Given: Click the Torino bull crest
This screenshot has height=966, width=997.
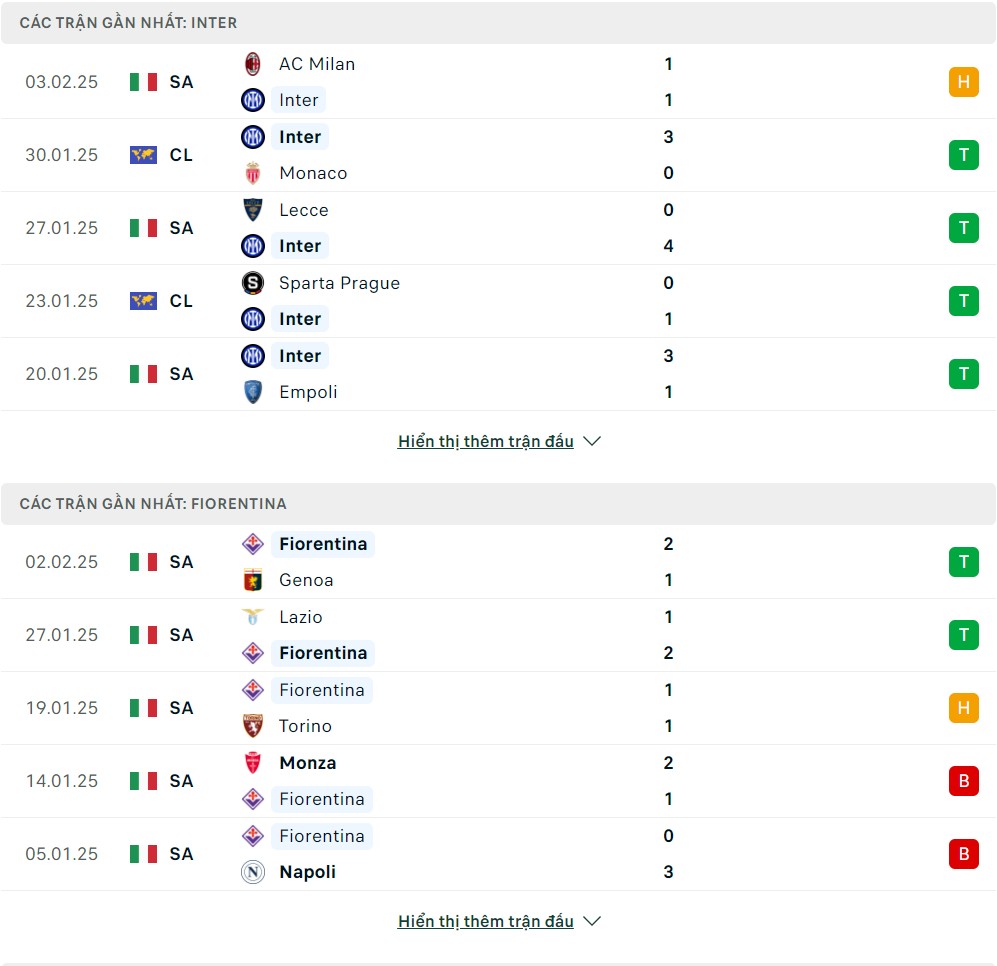Looking at the screenshot, I should click(x=252, y=726).
